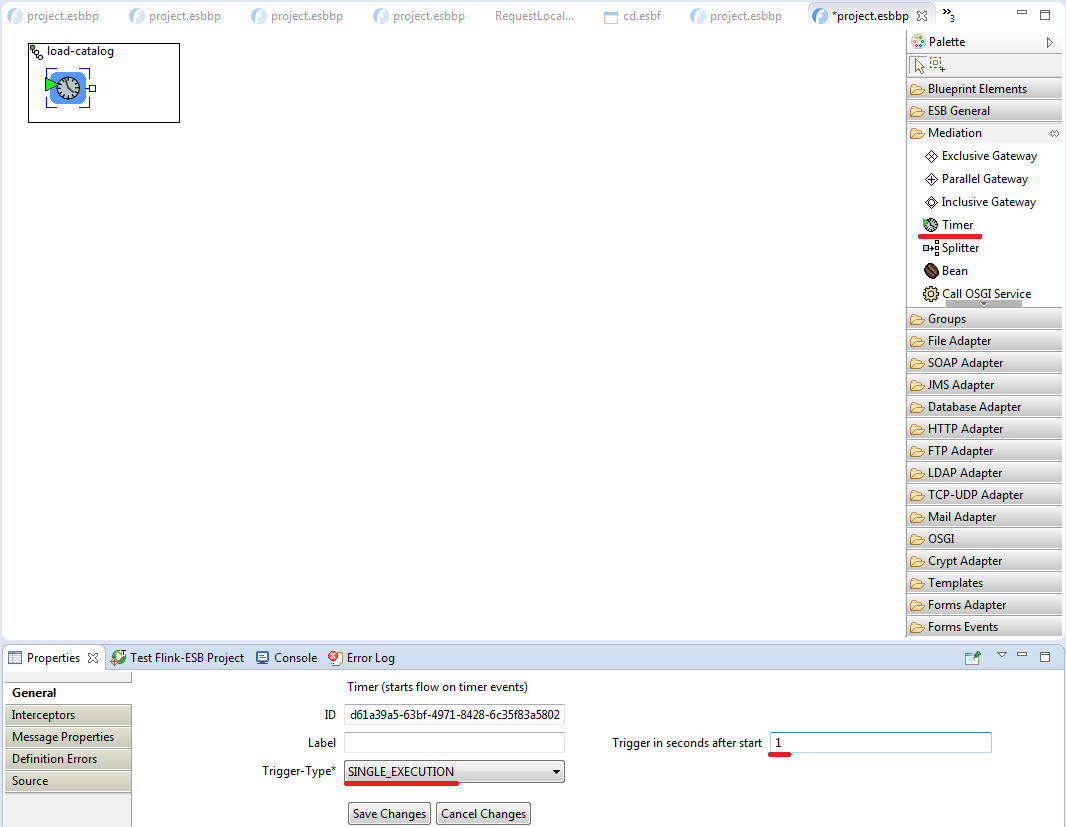Click the Save Changes button

pos(390,814)
